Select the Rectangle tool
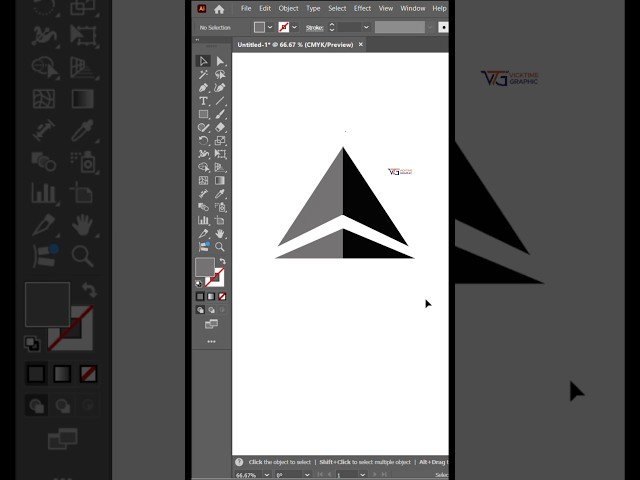 203,114
